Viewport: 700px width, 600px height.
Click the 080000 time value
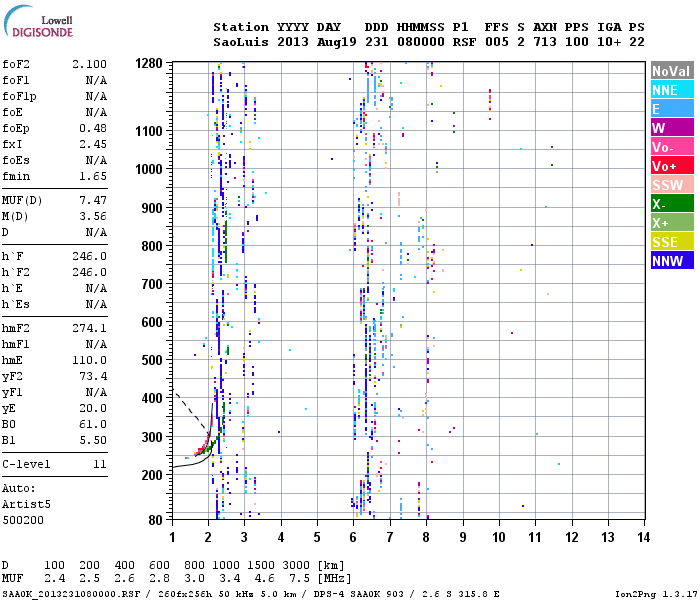click(x=421, y=42)
